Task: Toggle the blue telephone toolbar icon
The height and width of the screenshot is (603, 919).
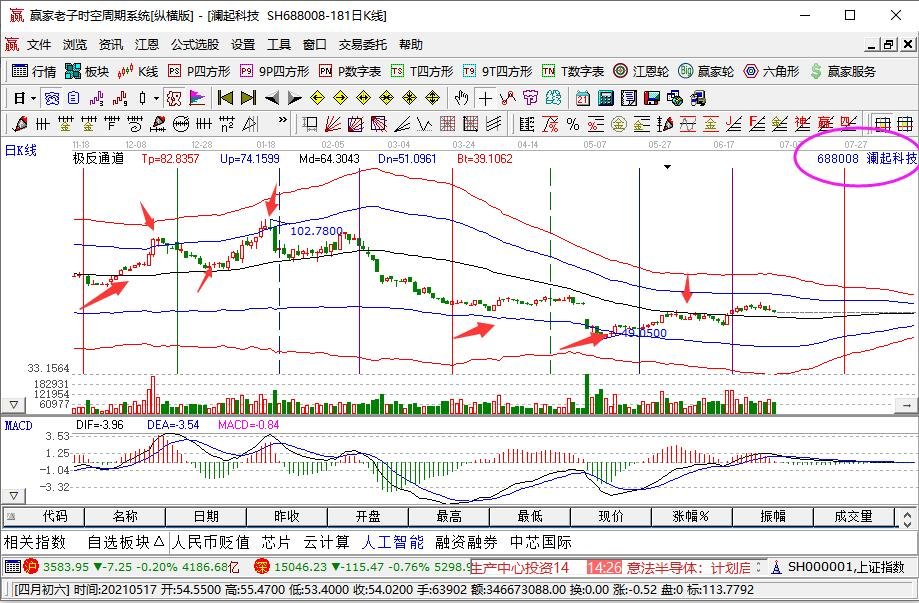Action: point(52,98)
